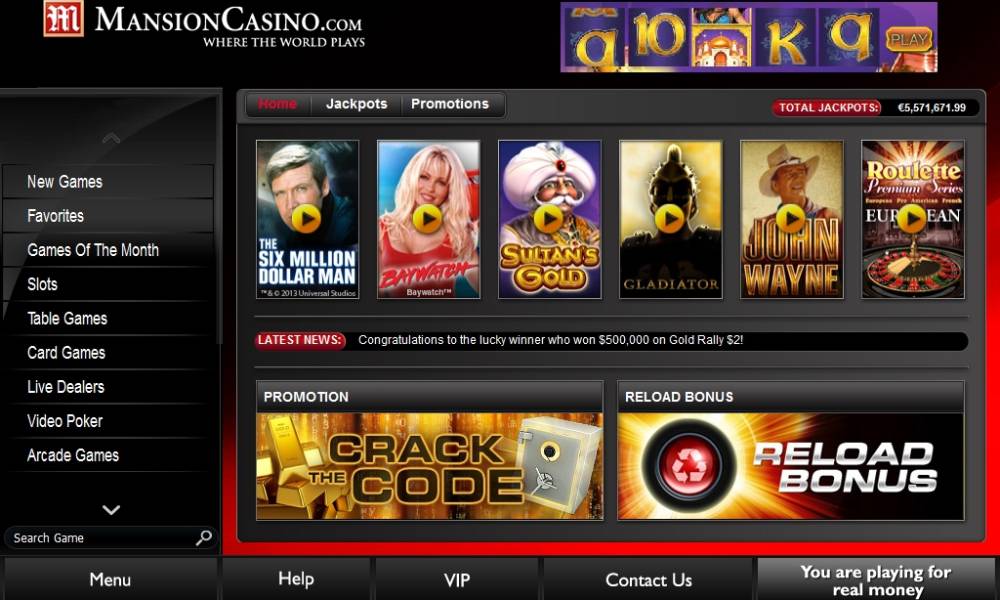The image size is (1000, 600).
Task: Focus the Search Game input field
Action: coord(102,538)
